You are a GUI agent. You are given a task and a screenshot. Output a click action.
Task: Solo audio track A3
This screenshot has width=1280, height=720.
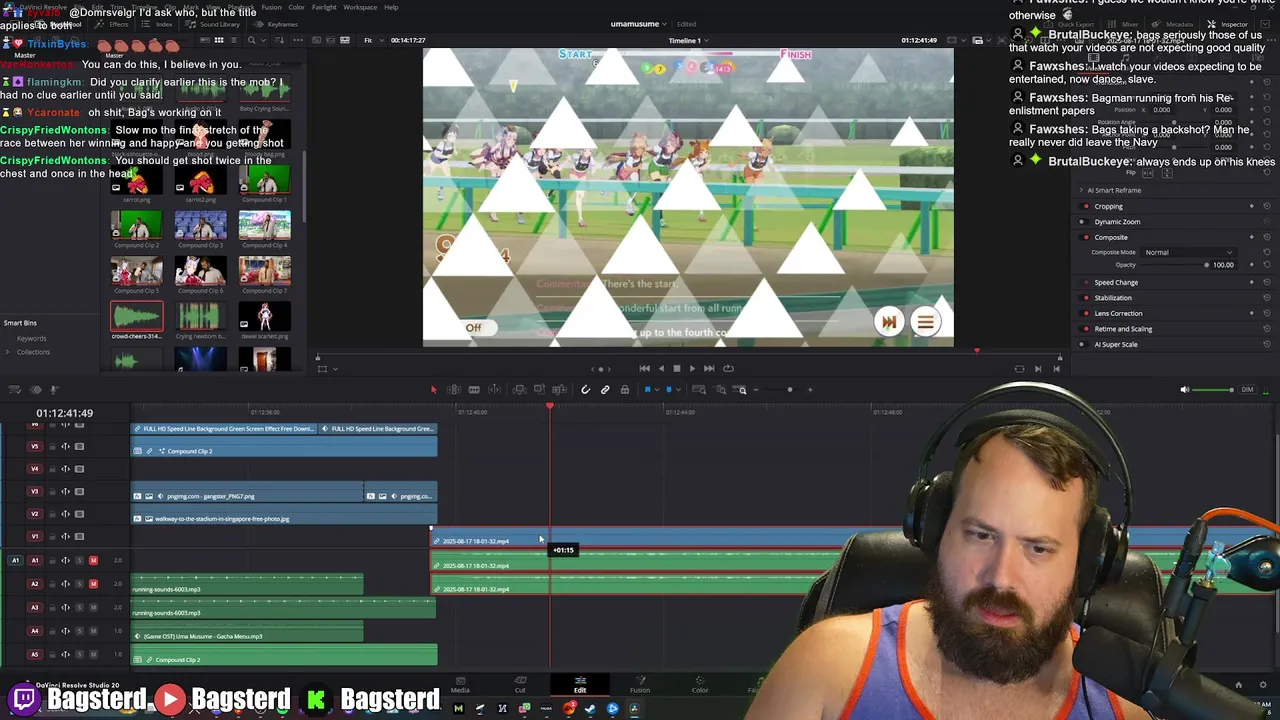[x=80, y=607]
